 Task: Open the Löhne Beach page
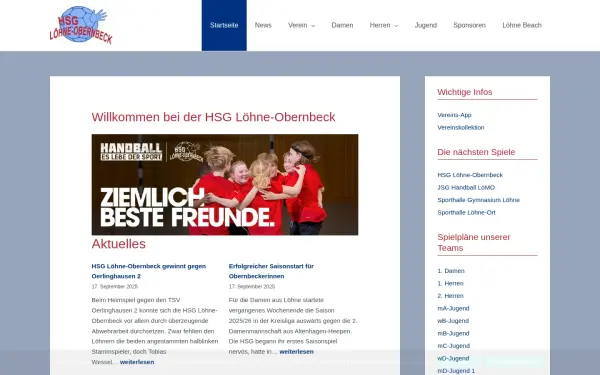point(522,25)
